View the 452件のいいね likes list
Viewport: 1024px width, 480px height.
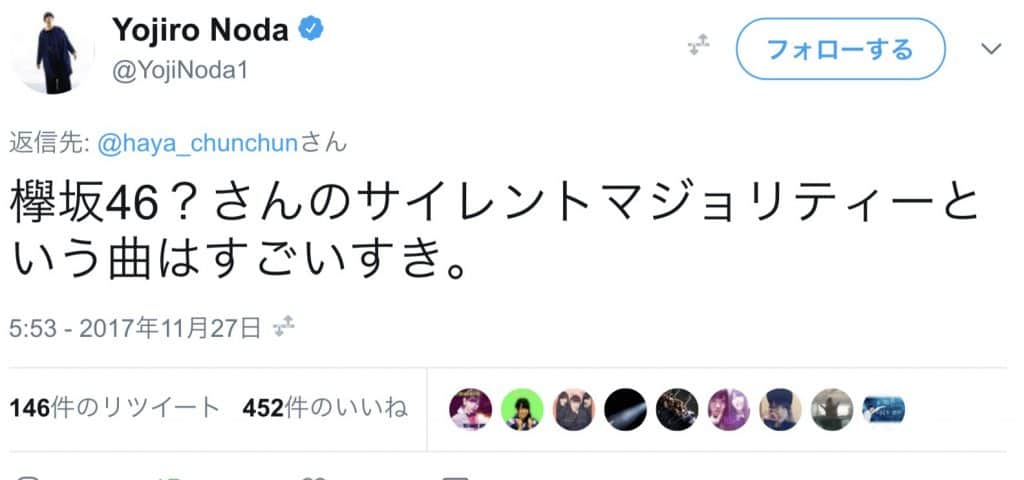click(324, 408)
